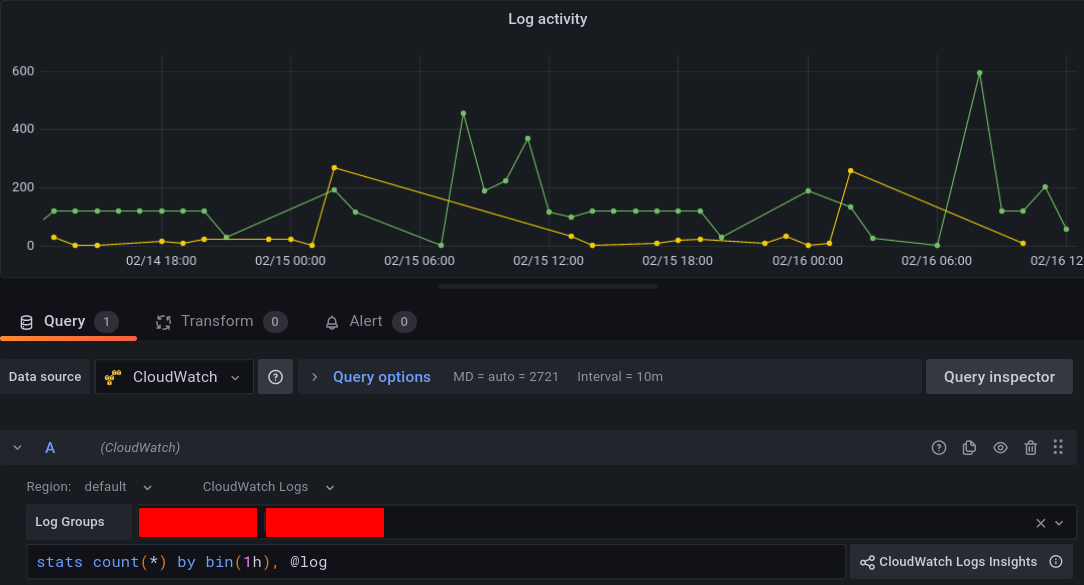
Task: Clear the Log Groups selection with the X
Action: 1040,522
